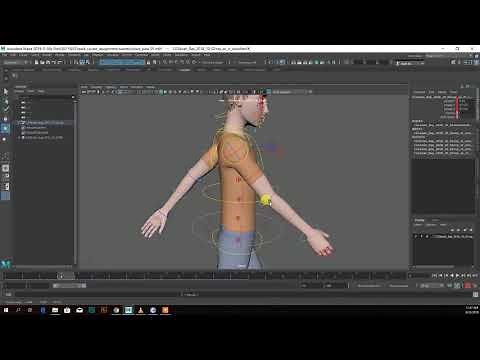Select the arrow Select tool in toolbox

tap(6, 91)
